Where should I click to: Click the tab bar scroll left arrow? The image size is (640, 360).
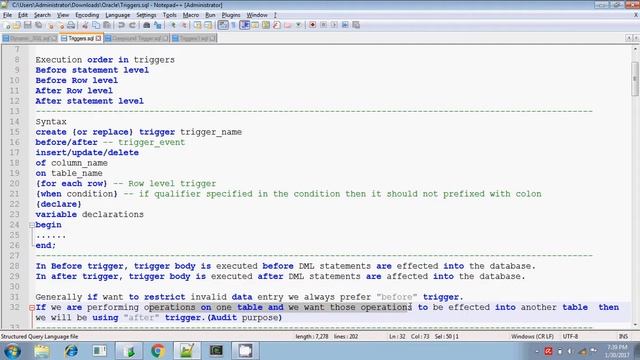629,38
